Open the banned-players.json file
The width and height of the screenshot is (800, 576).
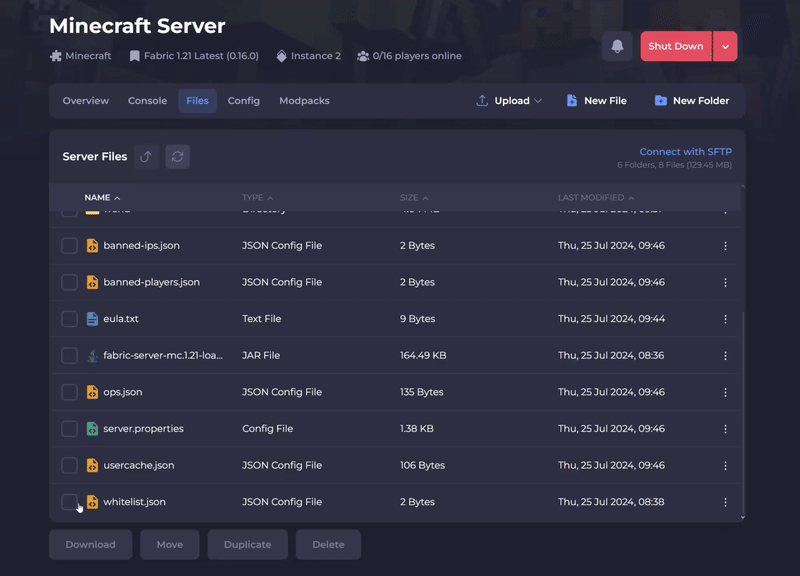tap(151, 282)
